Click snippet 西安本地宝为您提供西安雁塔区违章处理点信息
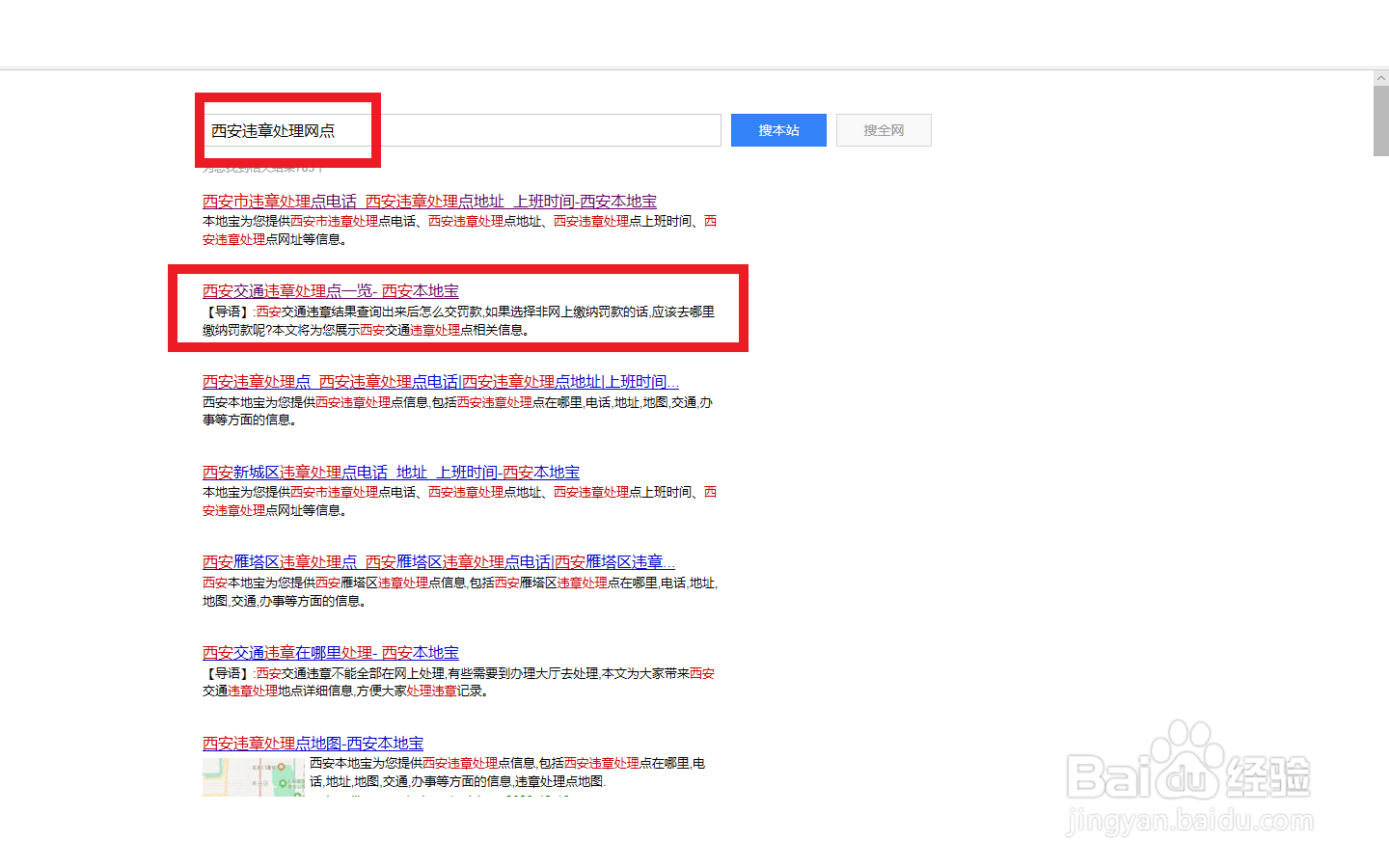Image resolution: width=1389 pixels, height=868 pixels. click(x=460, y=591)
